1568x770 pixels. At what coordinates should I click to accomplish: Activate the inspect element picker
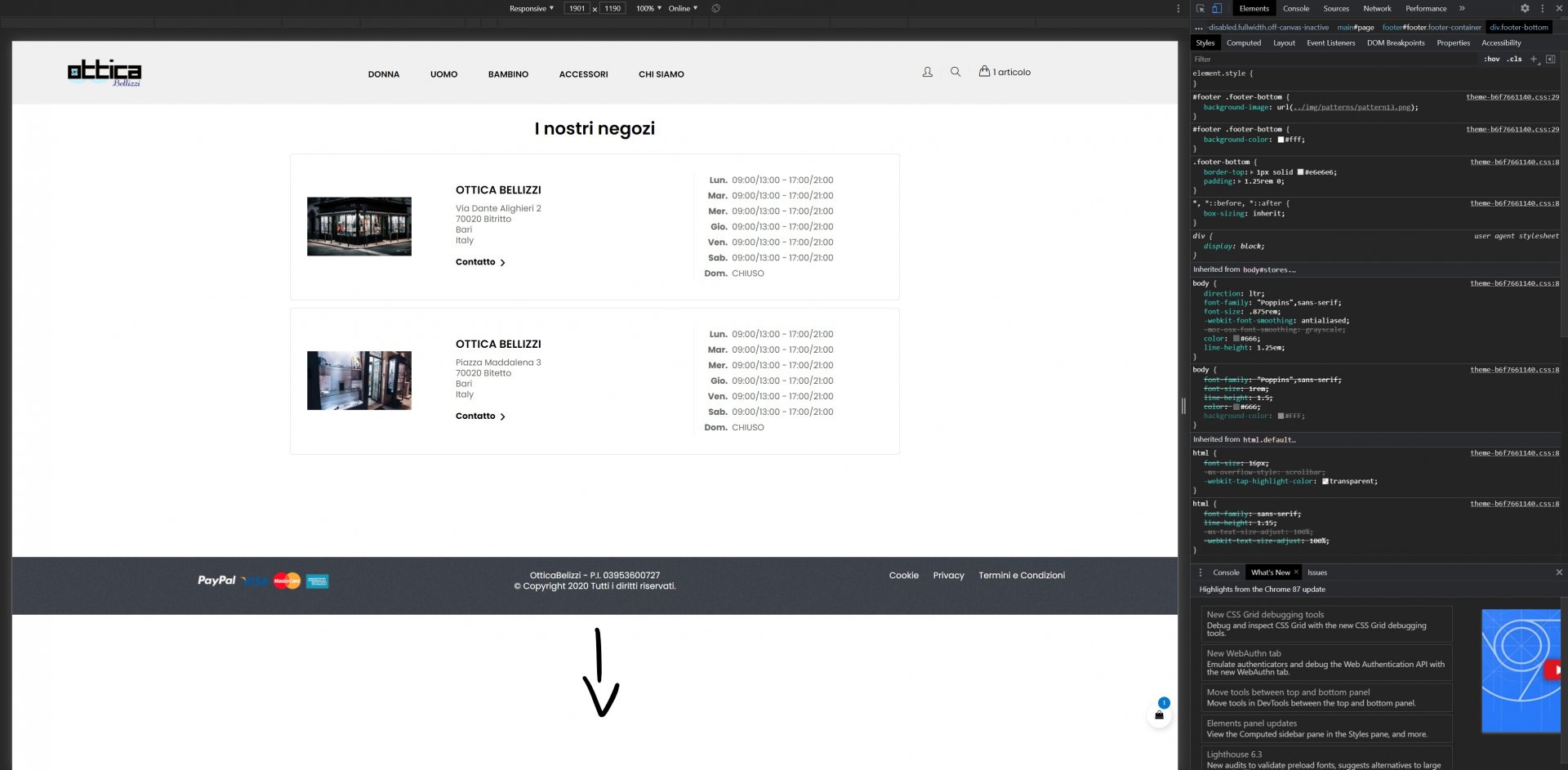click(x=1200, y=8)
